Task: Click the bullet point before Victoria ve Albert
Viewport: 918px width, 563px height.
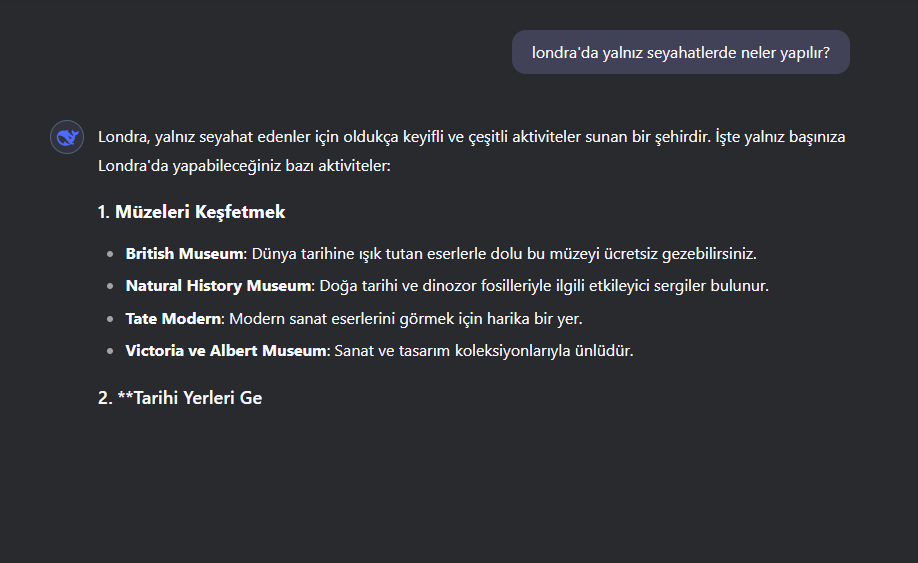Action: 110,351
